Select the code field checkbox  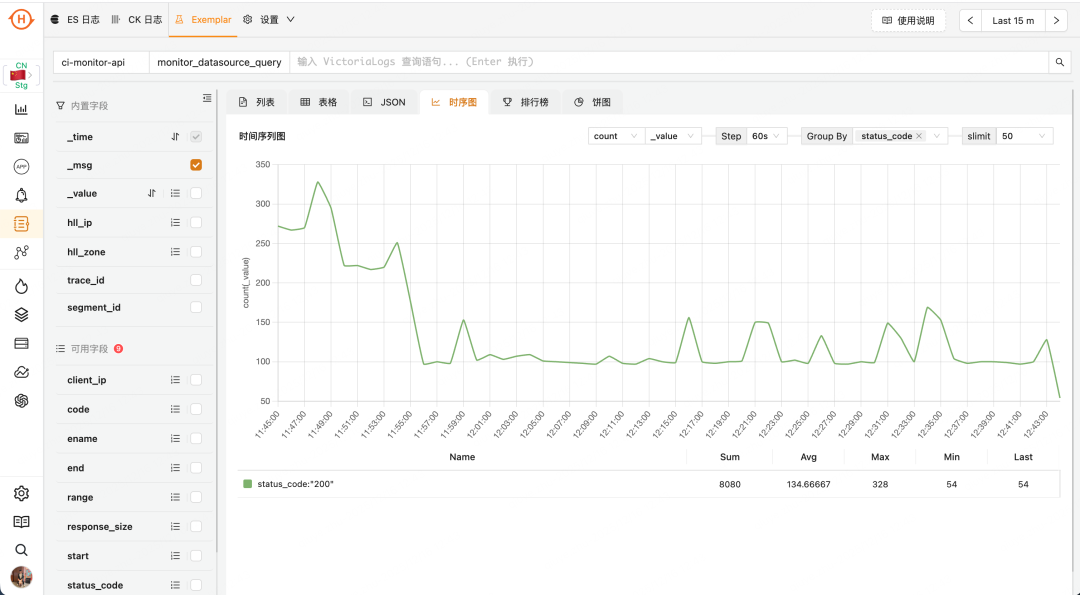(196, 410)
